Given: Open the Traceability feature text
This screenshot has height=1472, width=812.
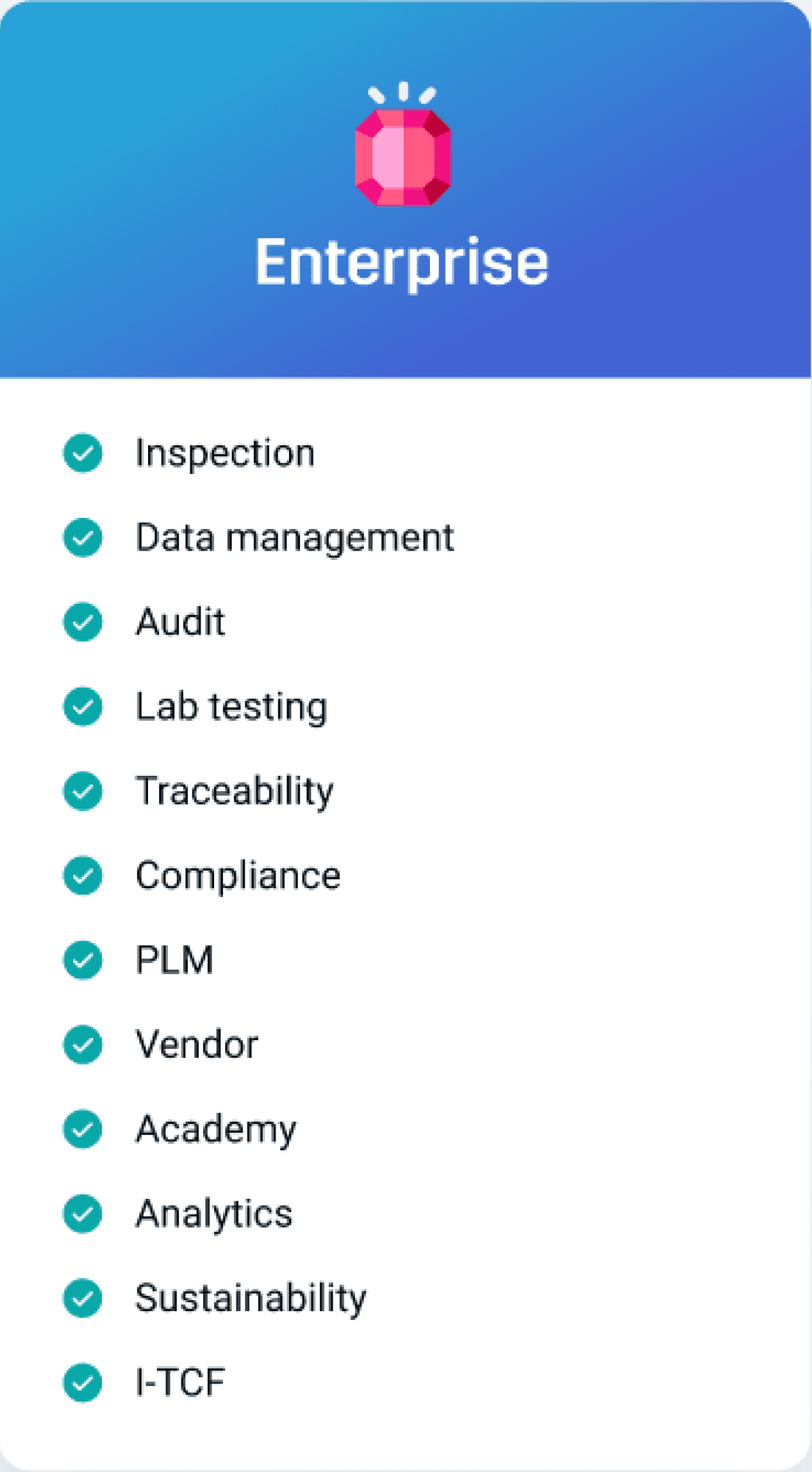Looking at the screenshot, I should [x=235, y=793].
